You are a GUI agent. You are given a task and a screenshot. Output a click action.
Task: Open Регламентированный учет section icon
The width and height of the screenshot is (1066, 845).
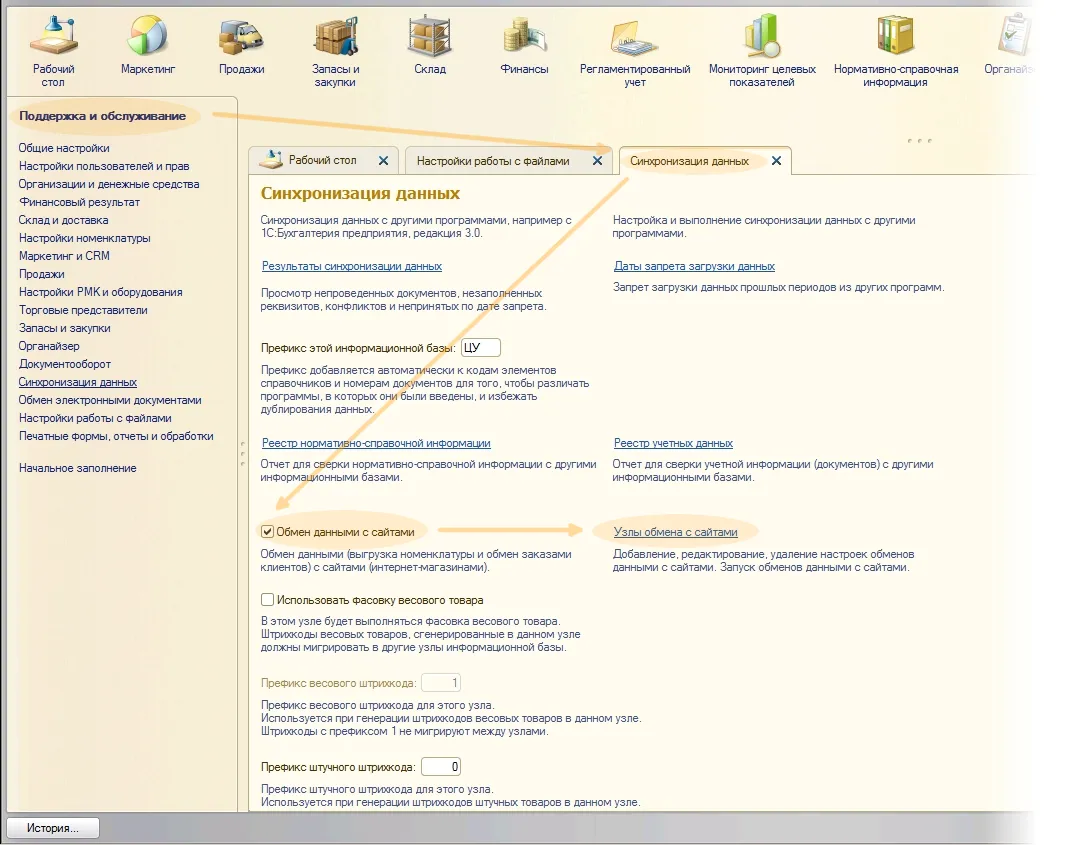(635, 36)
